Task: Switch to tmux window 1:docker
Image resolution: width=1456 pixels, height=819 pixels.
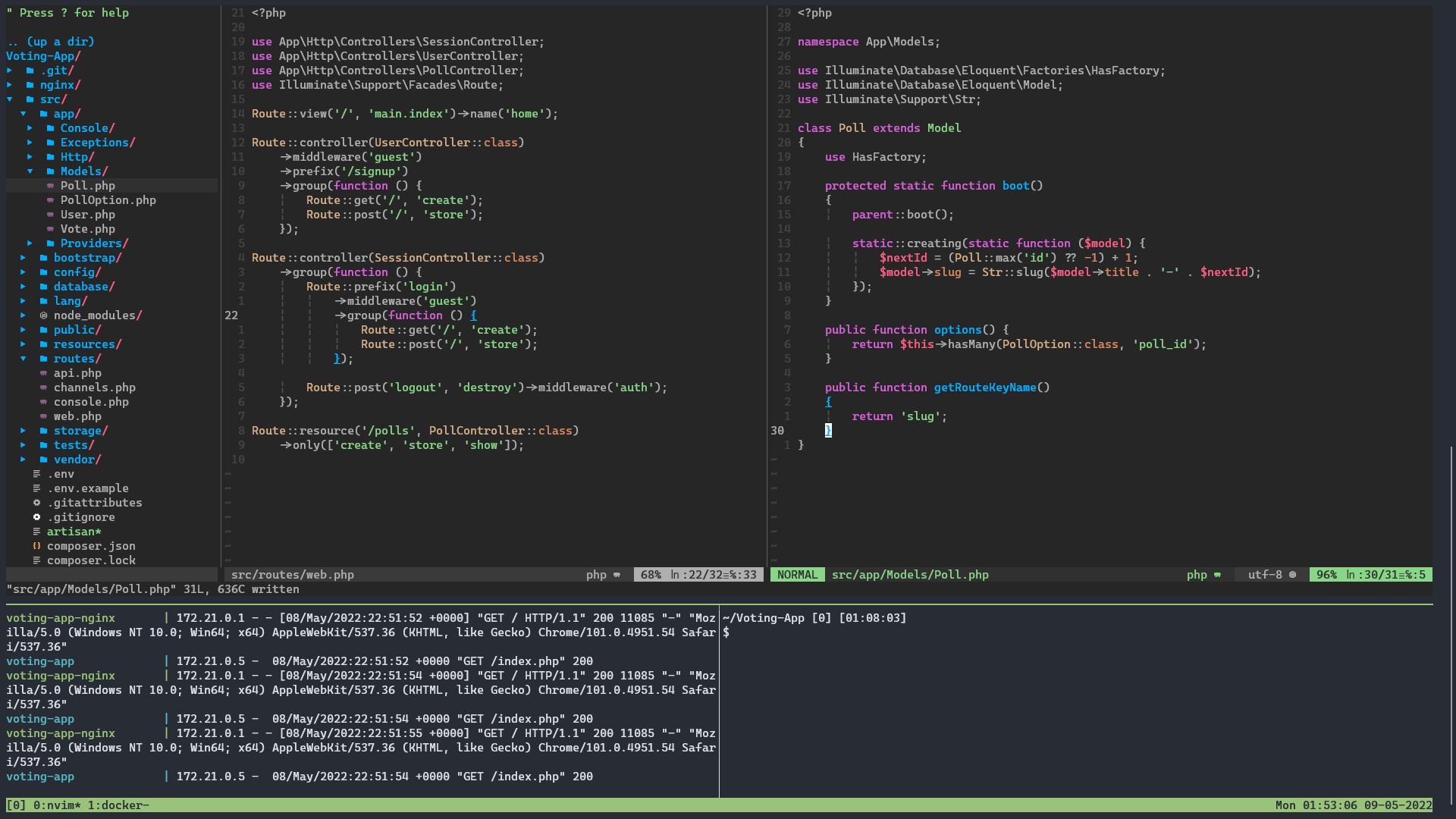Action: click(118, 805)
